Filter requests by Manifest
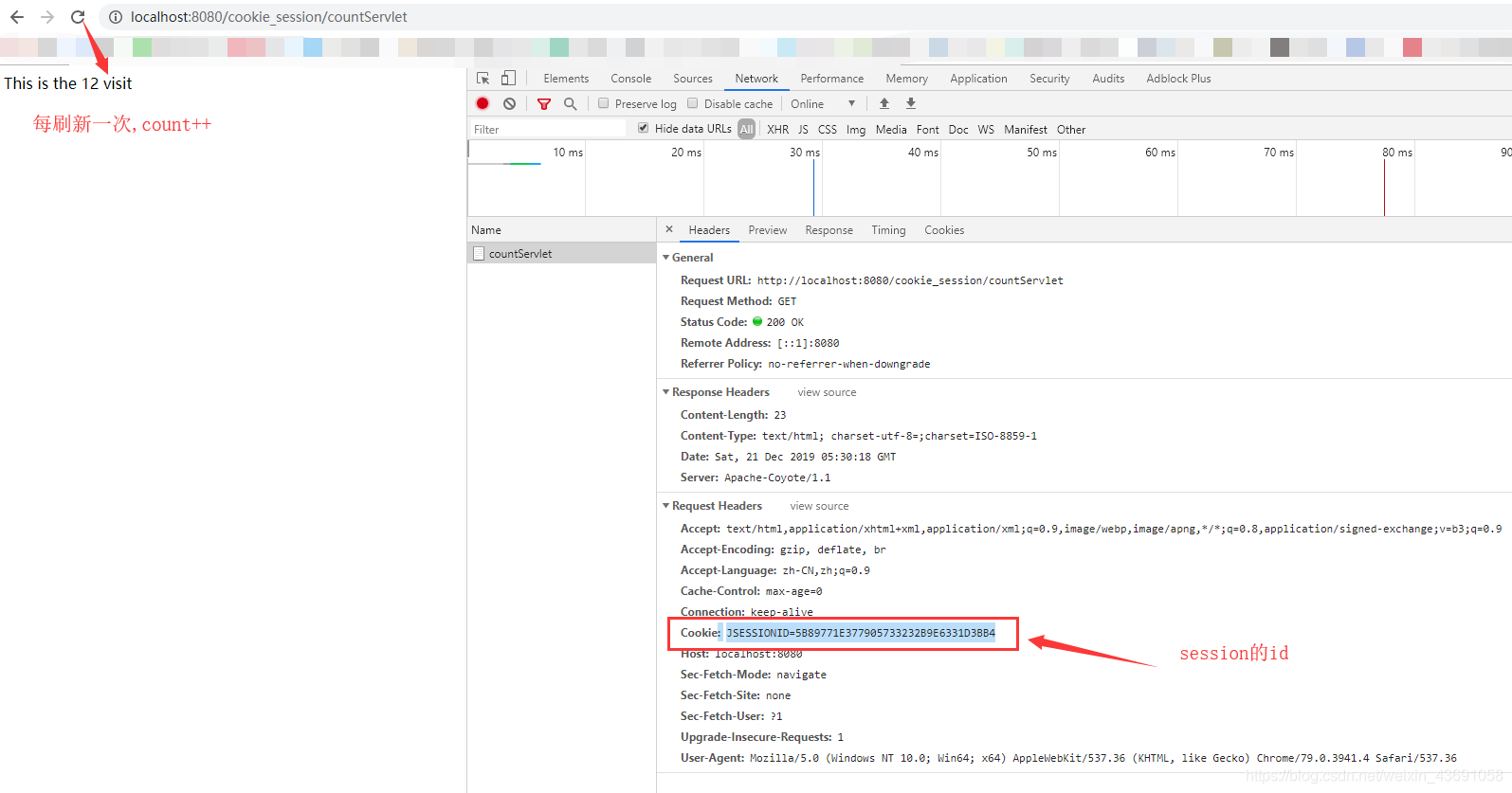Image resolution: width=1512 pixels, height=793 pixels. tap(1026, 130)
